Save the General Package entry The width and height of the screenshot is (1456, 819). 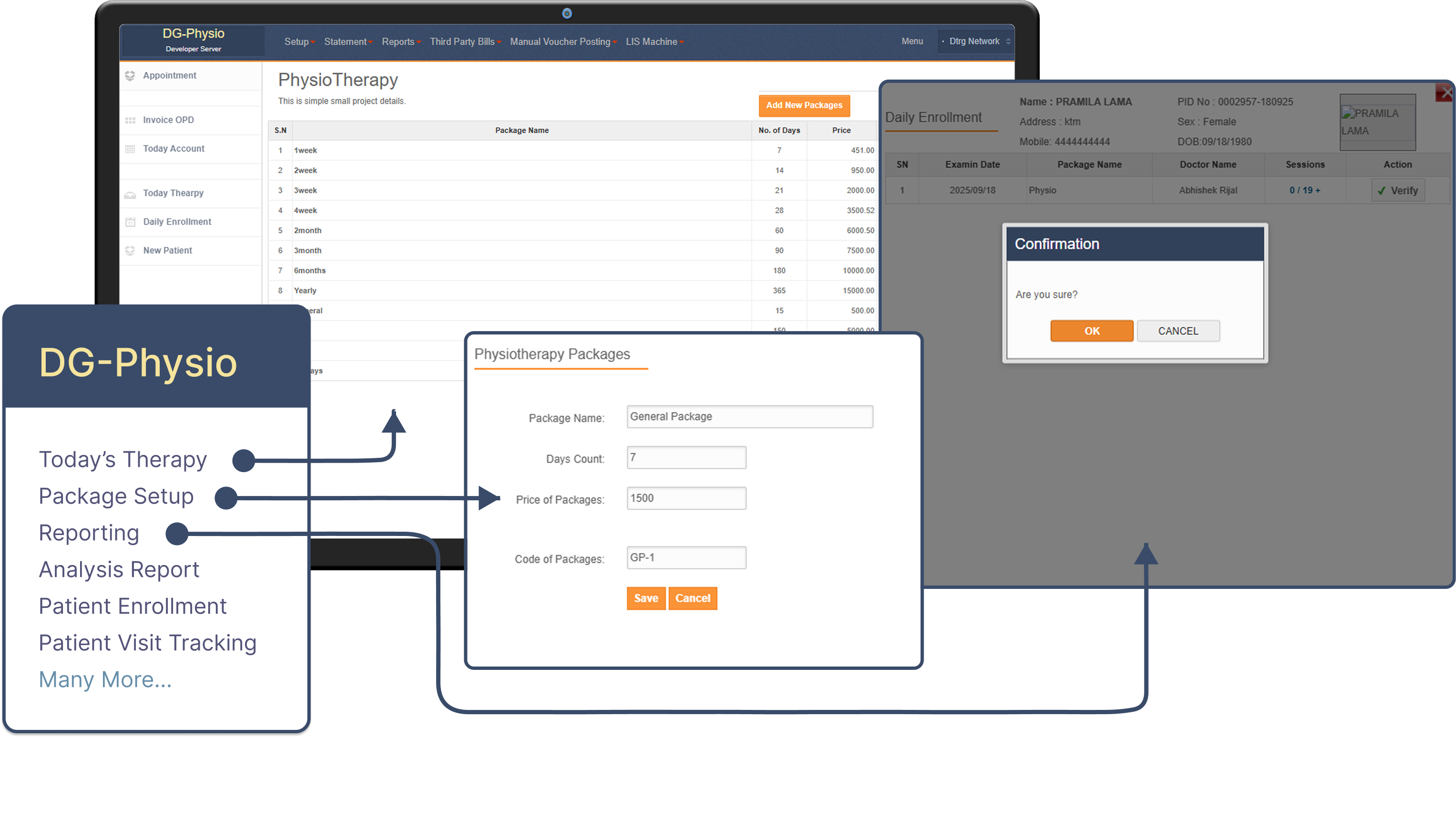tap(645, 598)
